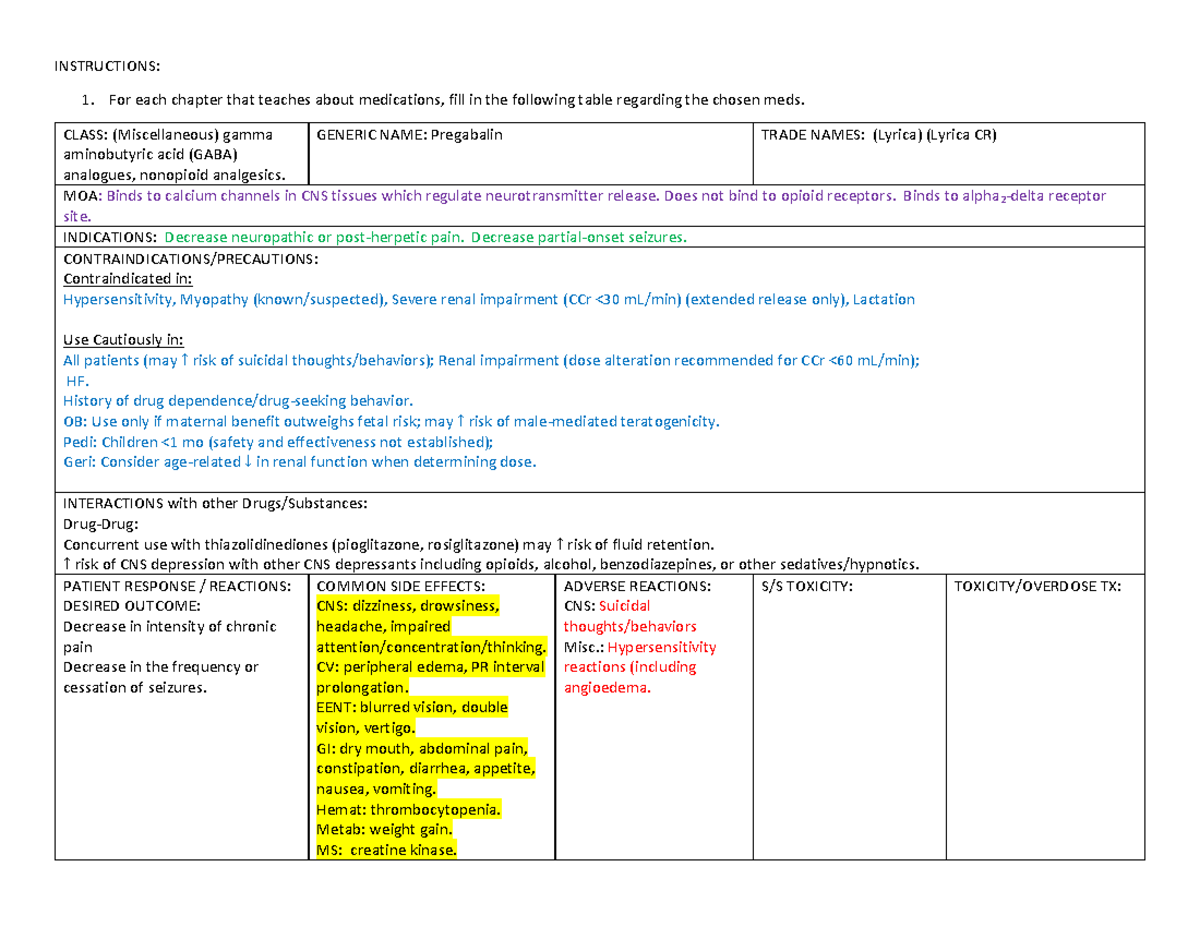Select the OB: maternal benefit line
1200x927 pixels.
pos(390,421)
